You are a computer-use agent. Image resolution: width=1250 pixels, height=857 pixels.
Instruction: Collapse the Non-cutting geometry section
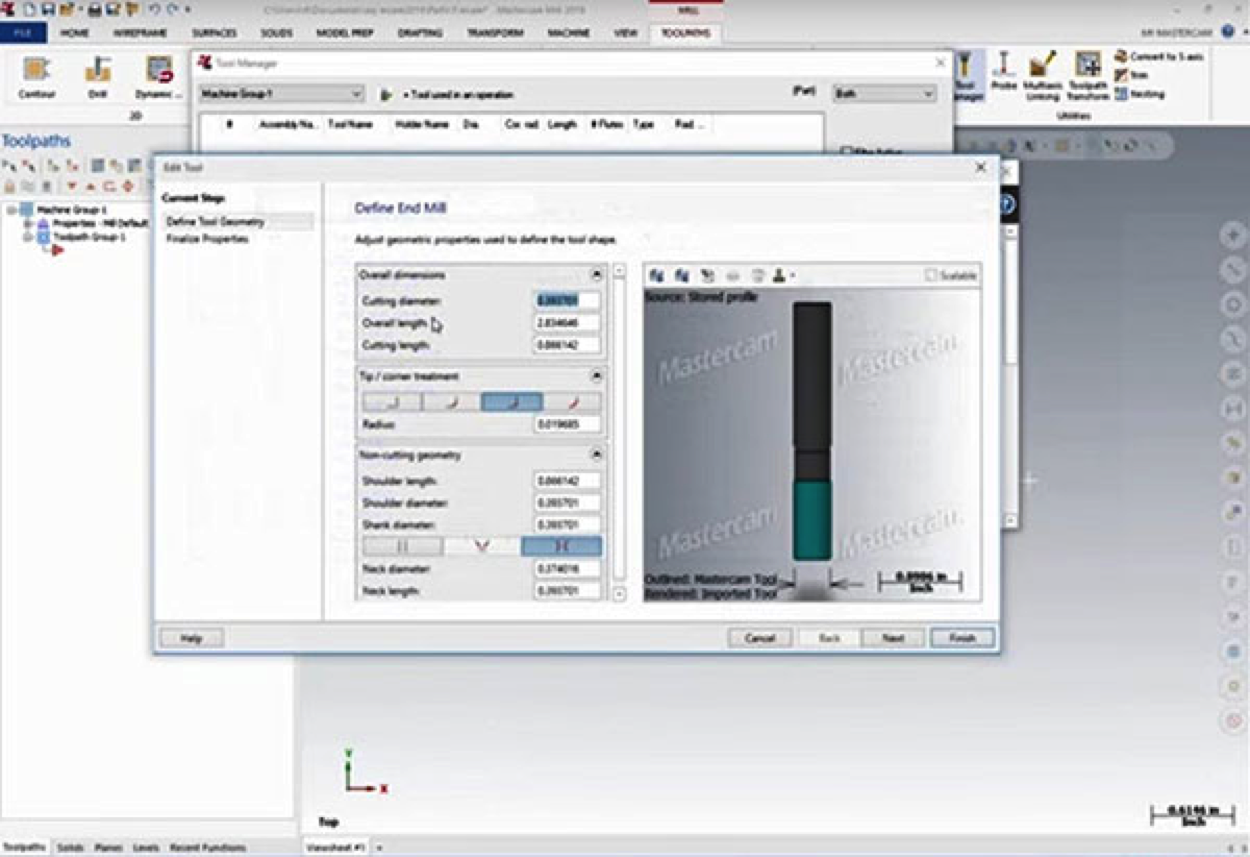[596, 455]
